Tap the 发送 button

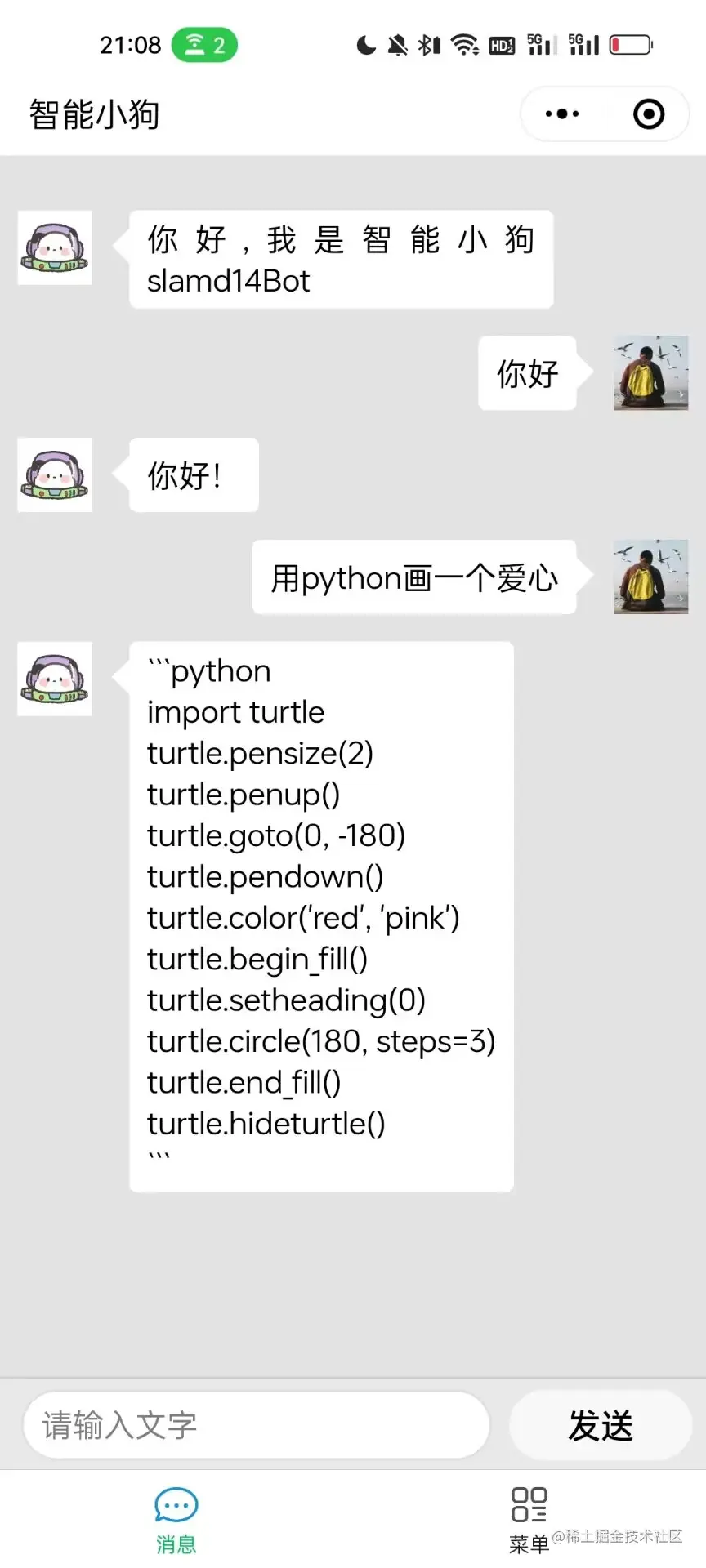pos(601,1425)
